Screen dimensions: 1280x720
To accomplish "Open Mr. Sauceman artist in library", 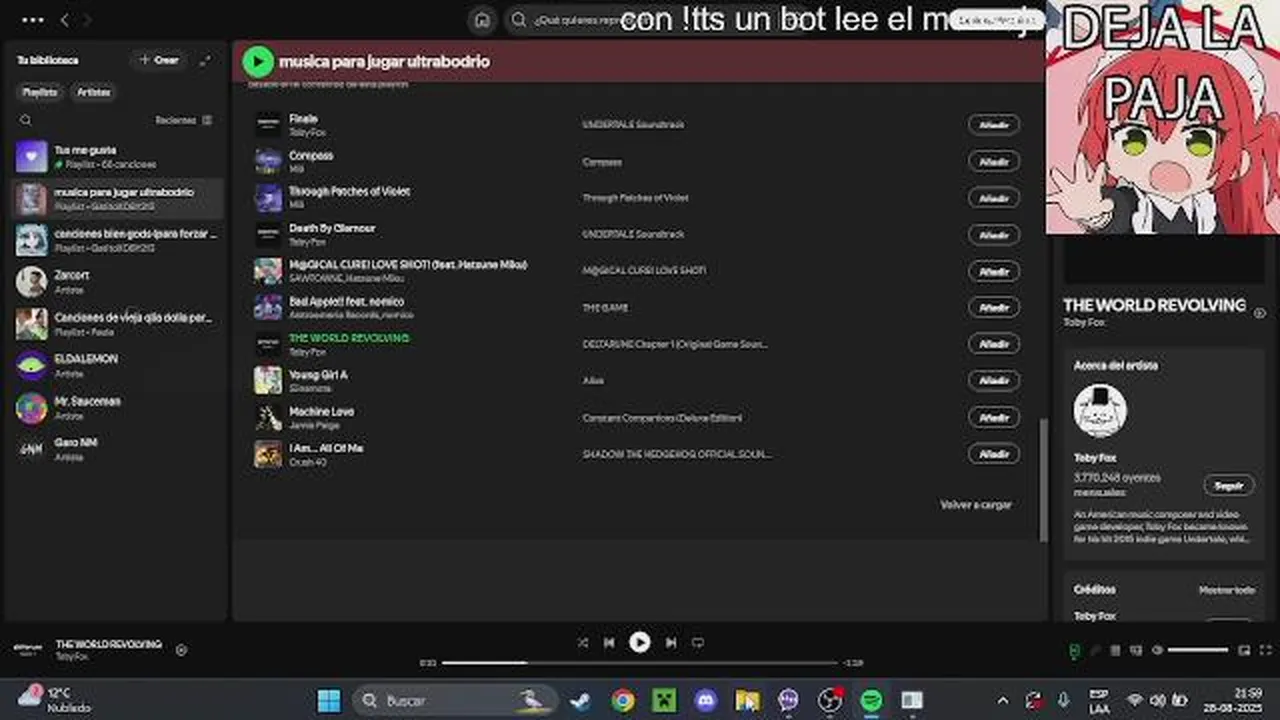I will tap(118, 407).
